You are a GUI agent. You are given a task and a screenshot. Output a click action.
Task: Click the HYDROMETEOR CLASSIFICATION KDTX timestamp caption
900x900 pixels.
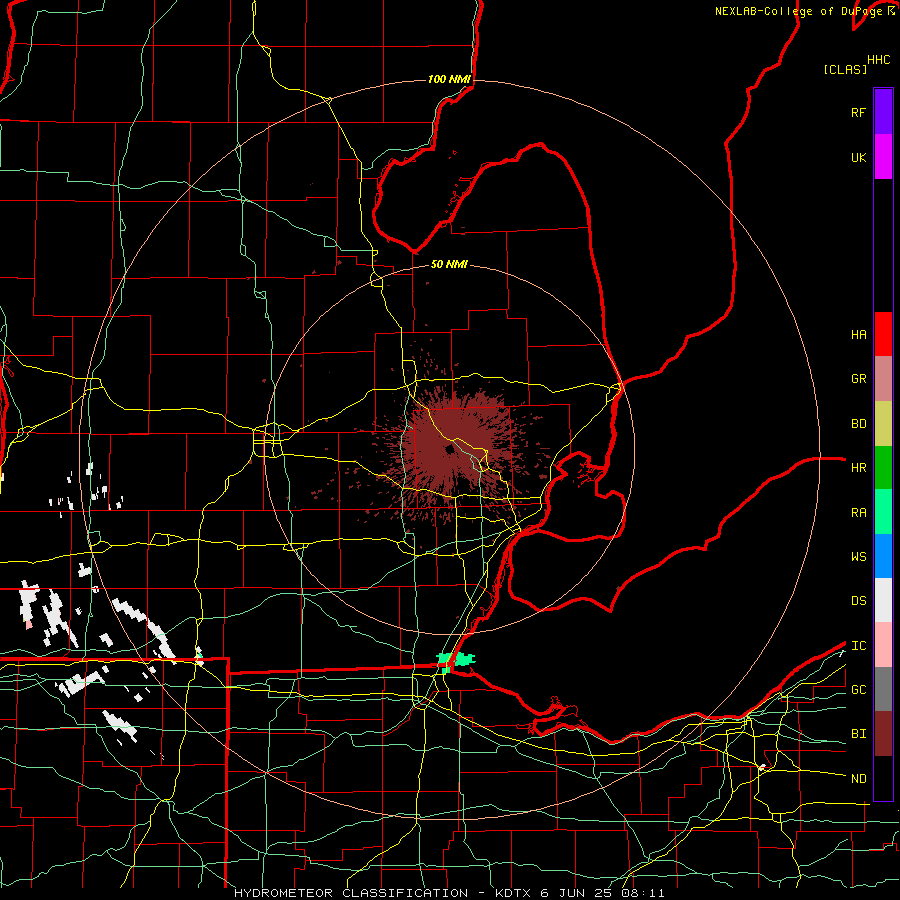click(x=449, y=893)
